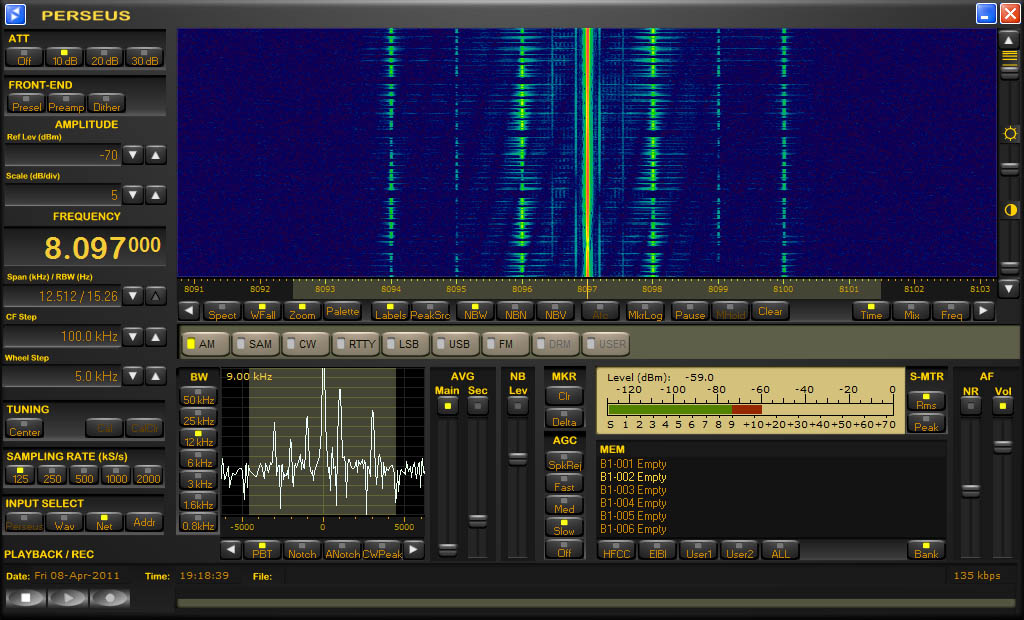
Task: Click the Pause button
Action: tap(690, 311)
